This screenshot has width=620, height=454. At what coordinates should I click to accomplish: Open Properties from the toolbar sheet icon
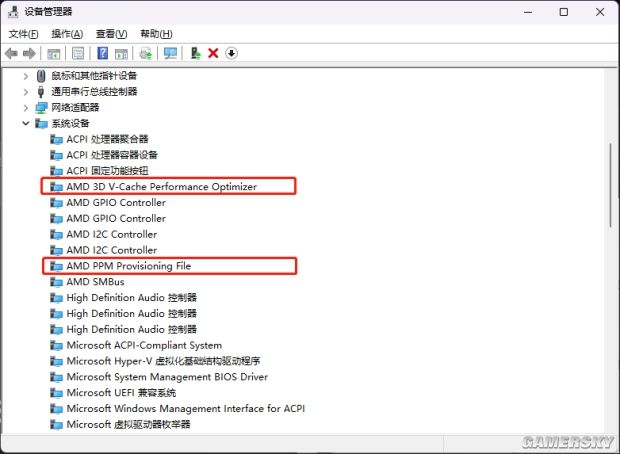tap(78, 53)
